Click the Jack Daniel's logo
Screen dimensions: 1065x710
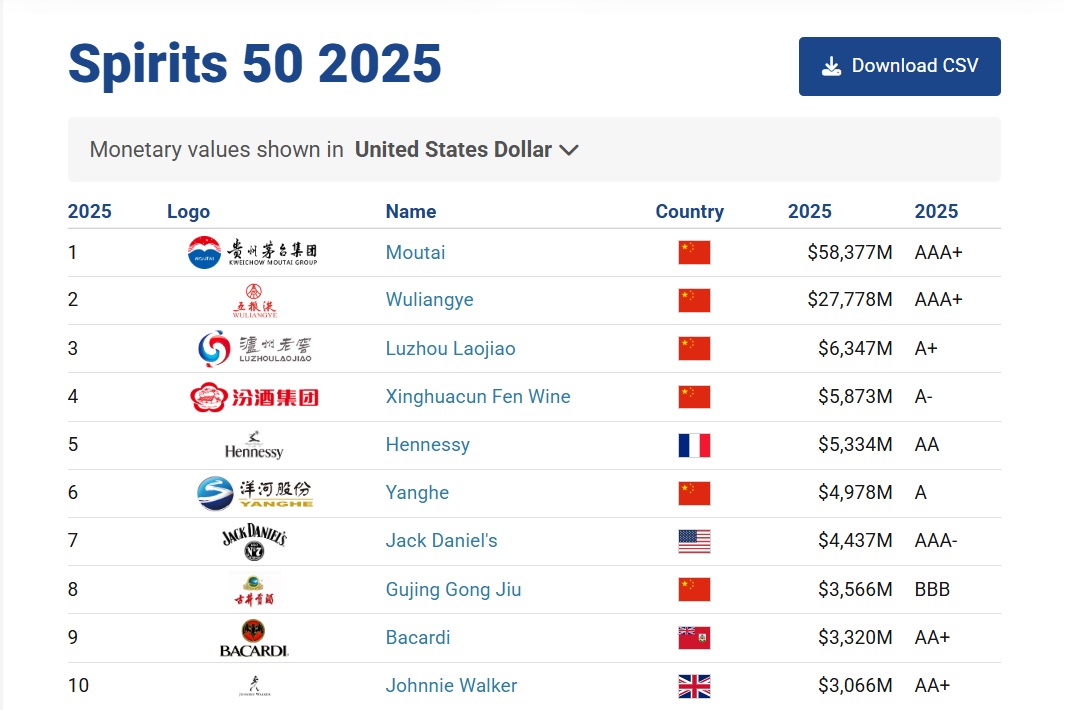click(x=254, y=541)
